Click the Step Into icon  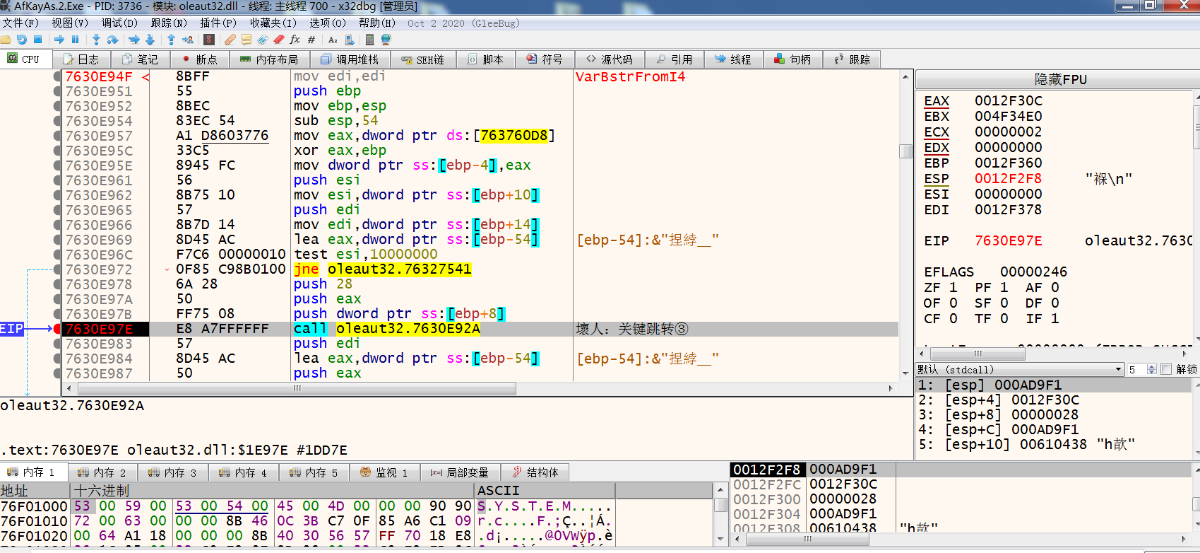96,40
